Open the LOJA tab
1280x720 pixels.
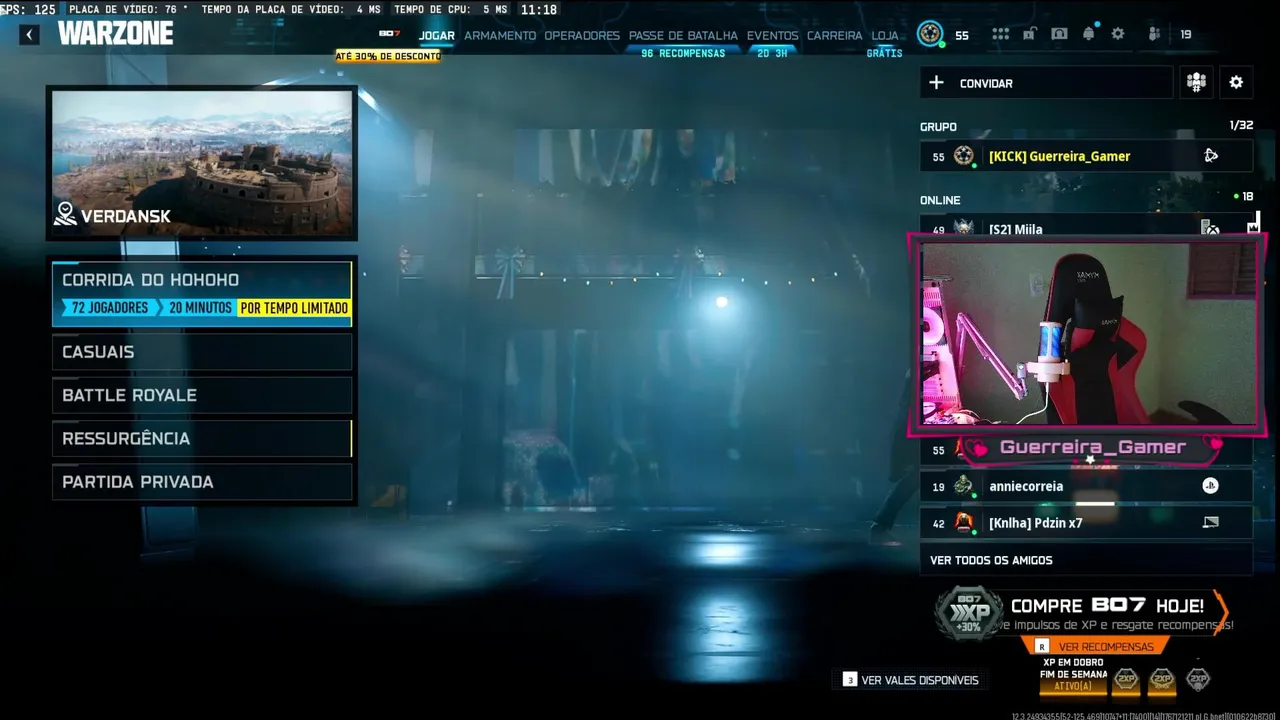[x=885, y=35]
